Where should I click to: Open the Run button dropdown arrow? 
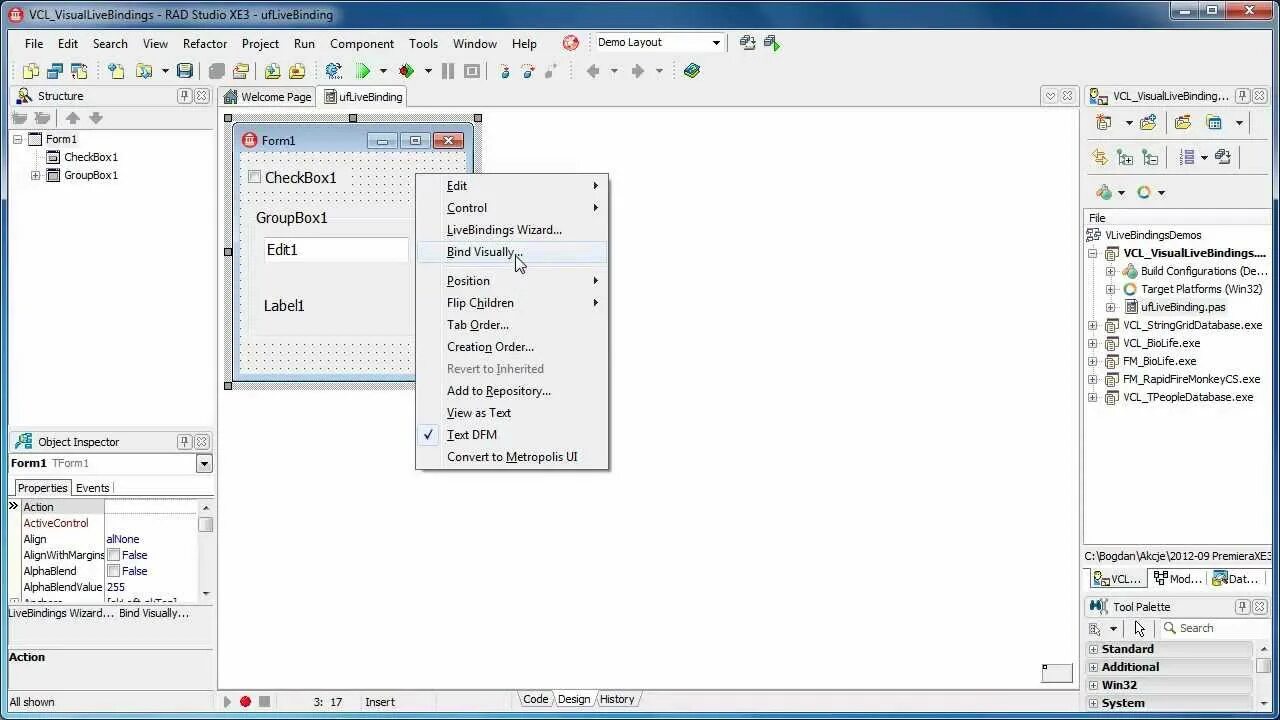point(383,71)
